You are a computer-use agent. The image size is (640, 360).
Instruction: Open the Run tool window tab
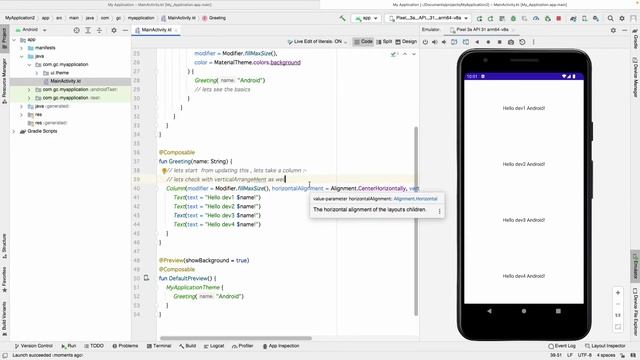[x=69, y=346]
